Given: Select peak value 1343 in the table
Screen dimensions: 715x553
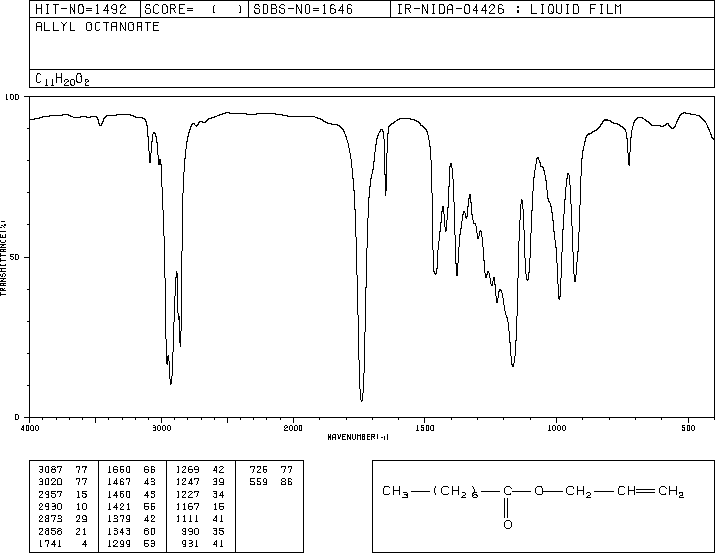Looking at the screenshot, I should [x=119, y=531].
